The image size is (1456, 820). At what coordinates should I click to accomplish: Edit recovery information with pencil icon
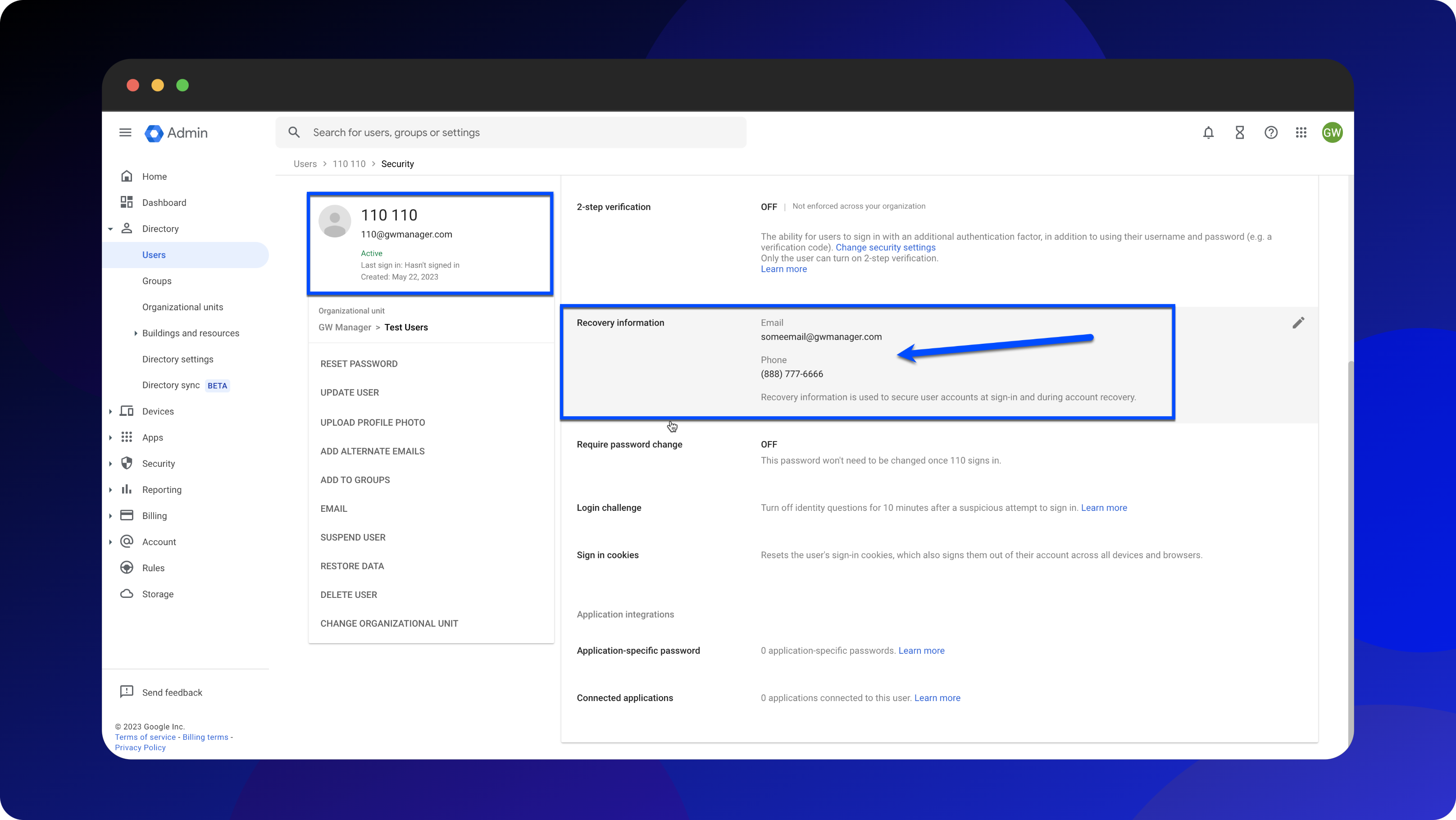(x=1298, y=322)
